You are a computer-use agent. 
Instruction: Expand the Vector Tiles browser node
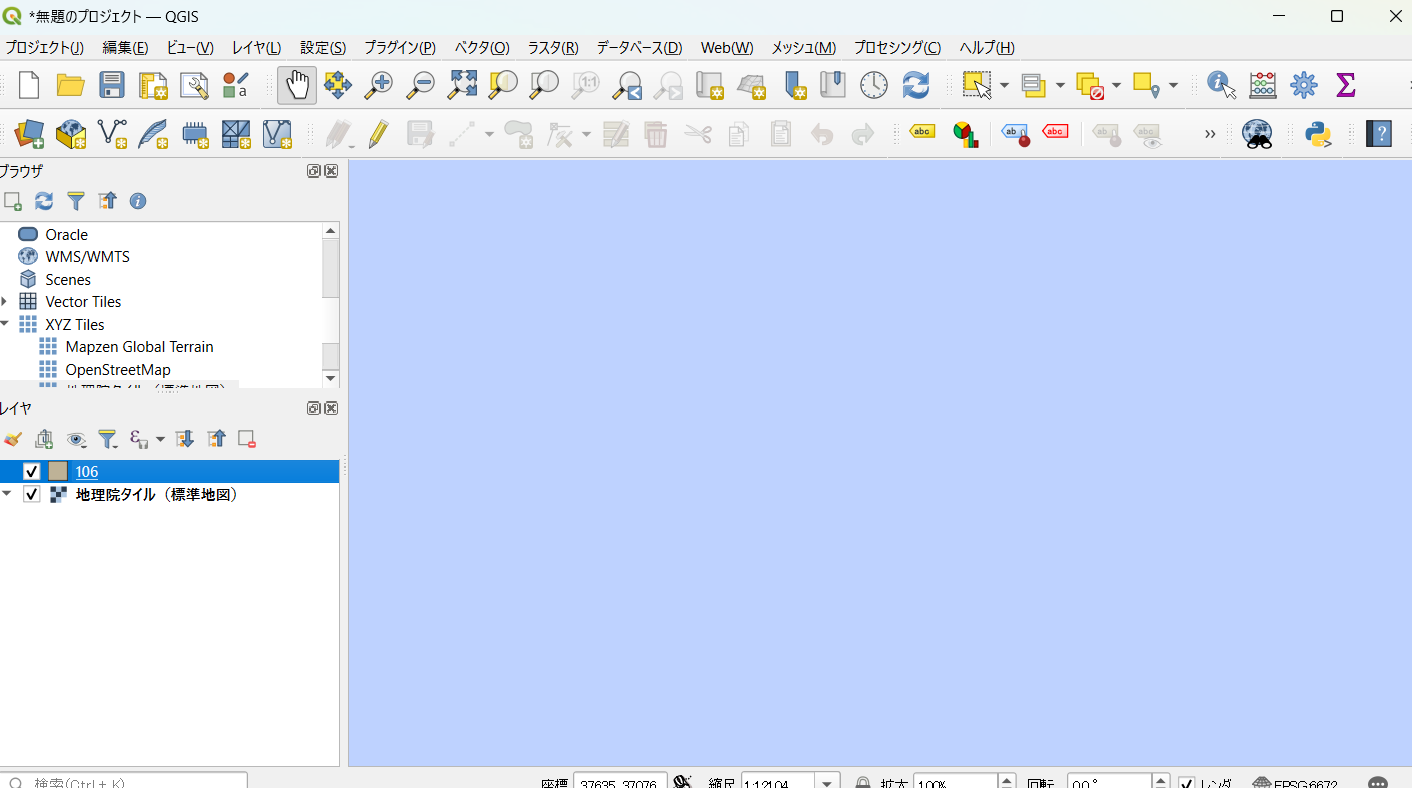pos(5,301)
